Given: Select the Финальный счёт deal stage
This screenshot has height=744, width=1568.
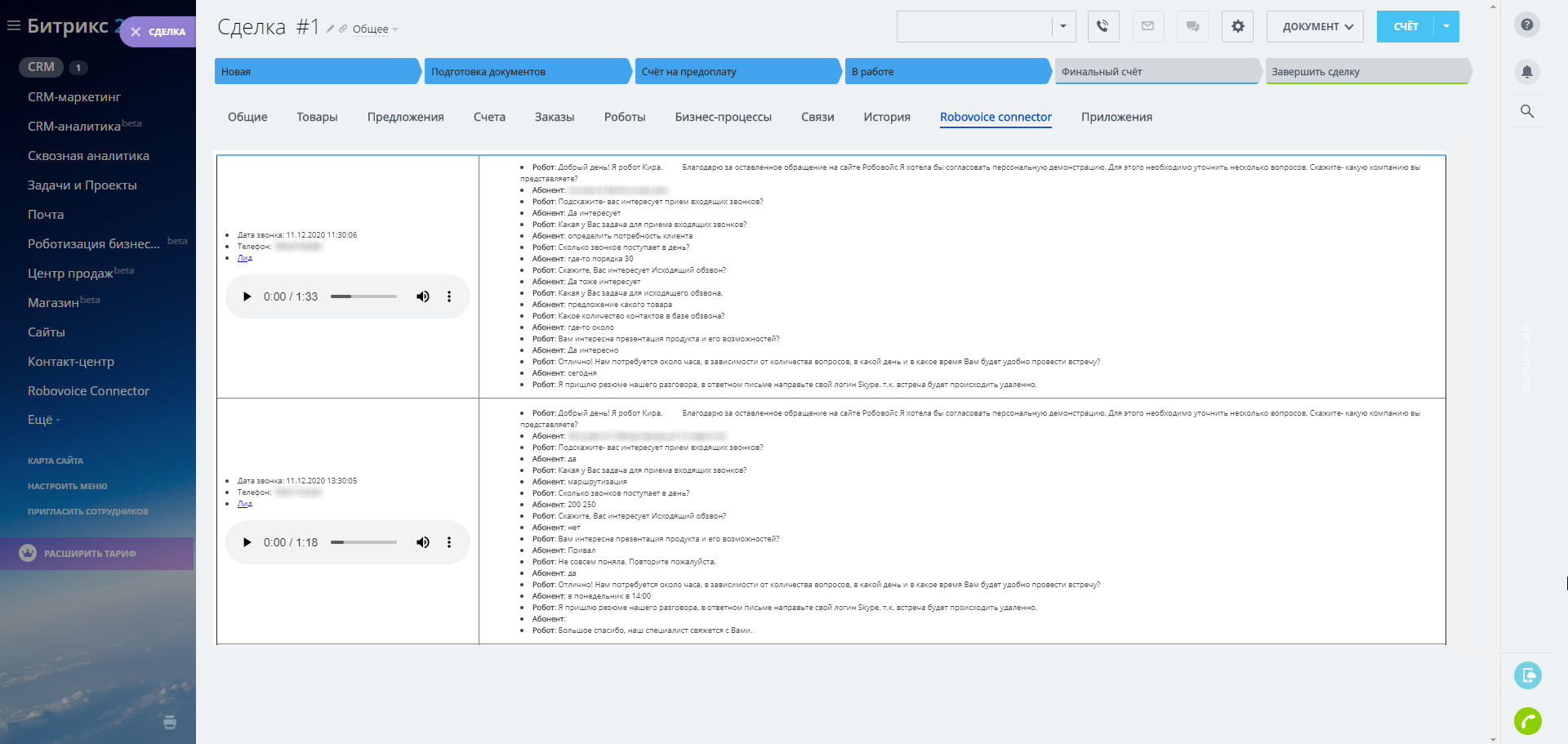Looking at the screenshot, I should 1155,72.
